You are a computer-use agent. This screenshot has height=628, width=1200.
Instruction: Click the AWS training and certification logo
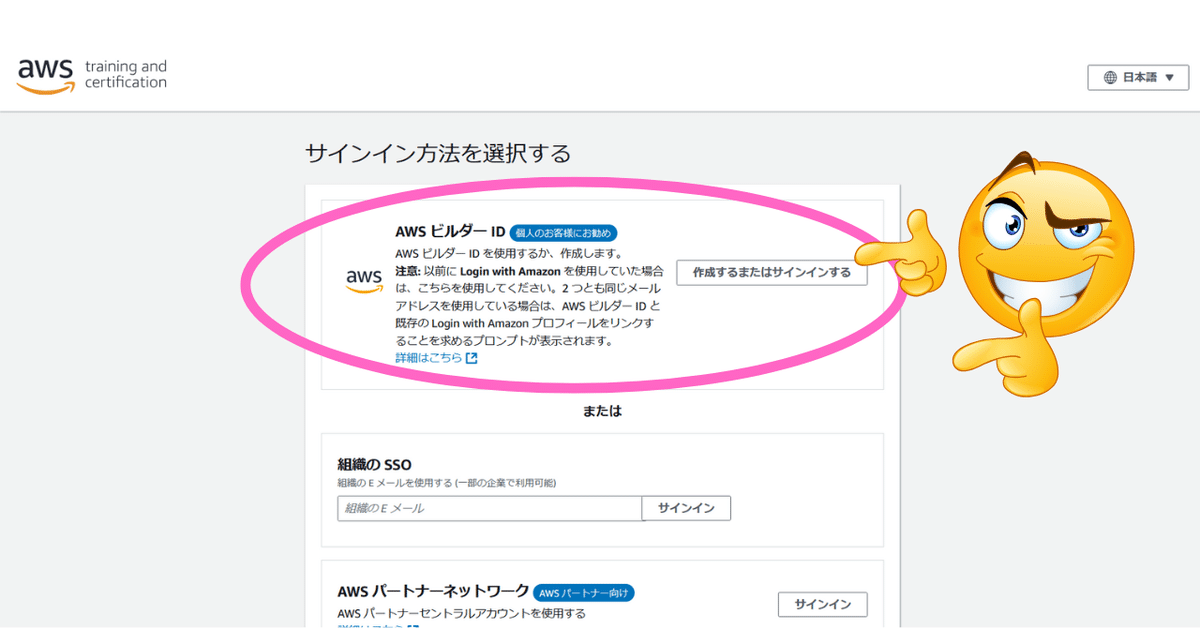point(92,75)
